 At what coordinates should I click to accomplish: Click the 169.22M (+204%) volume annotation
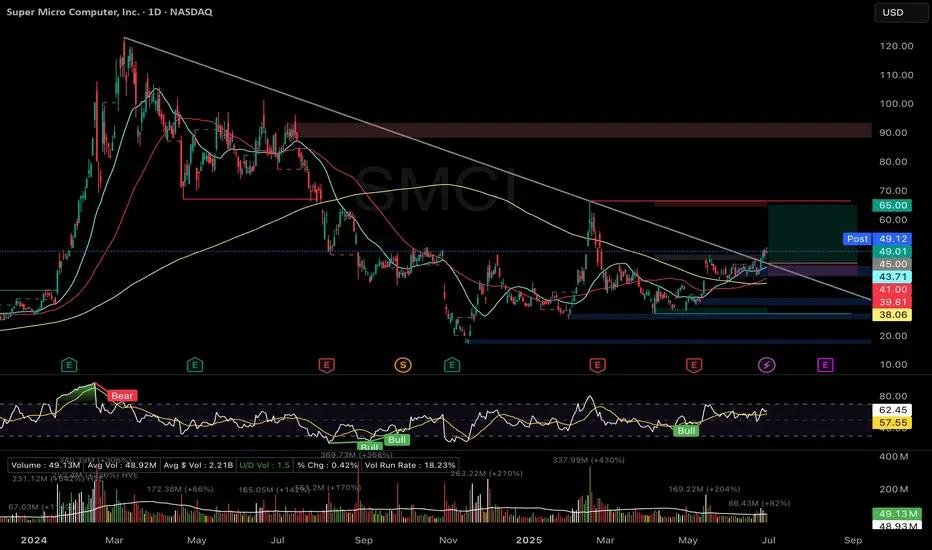pos(704,489)
